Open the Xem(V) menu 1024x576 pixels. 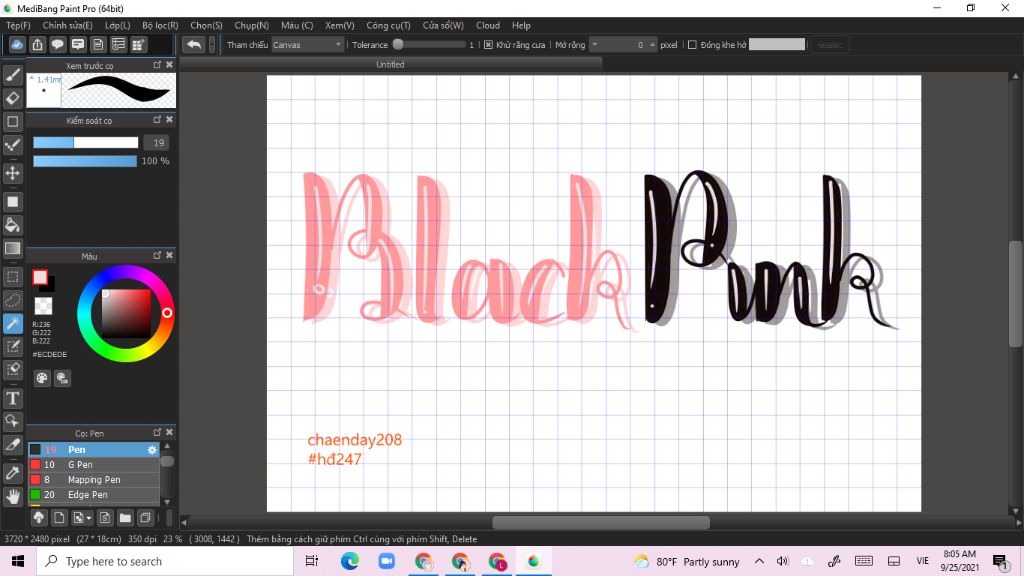point(340,25)
